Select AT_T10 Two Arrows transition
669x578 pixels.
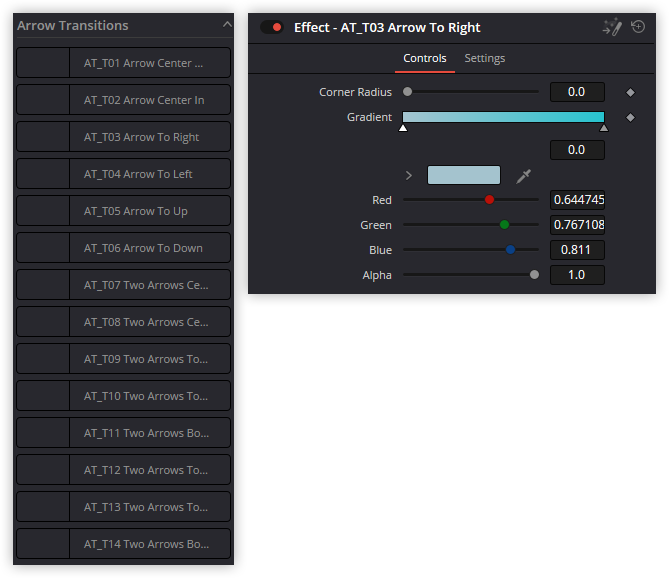coord(124,396)
